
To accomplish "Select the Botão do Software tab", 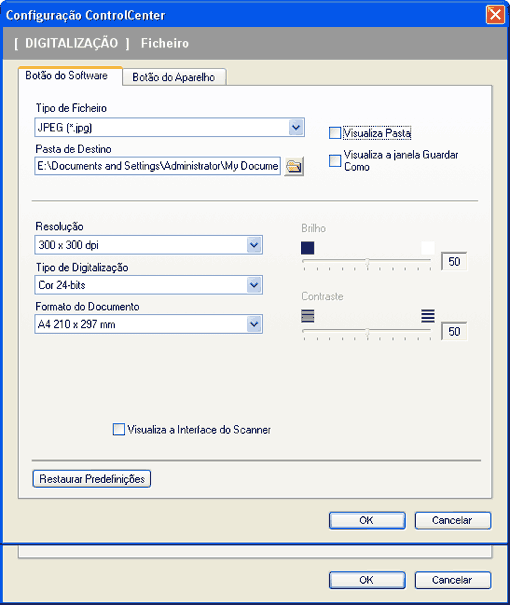I will click(x=66, y=76).
